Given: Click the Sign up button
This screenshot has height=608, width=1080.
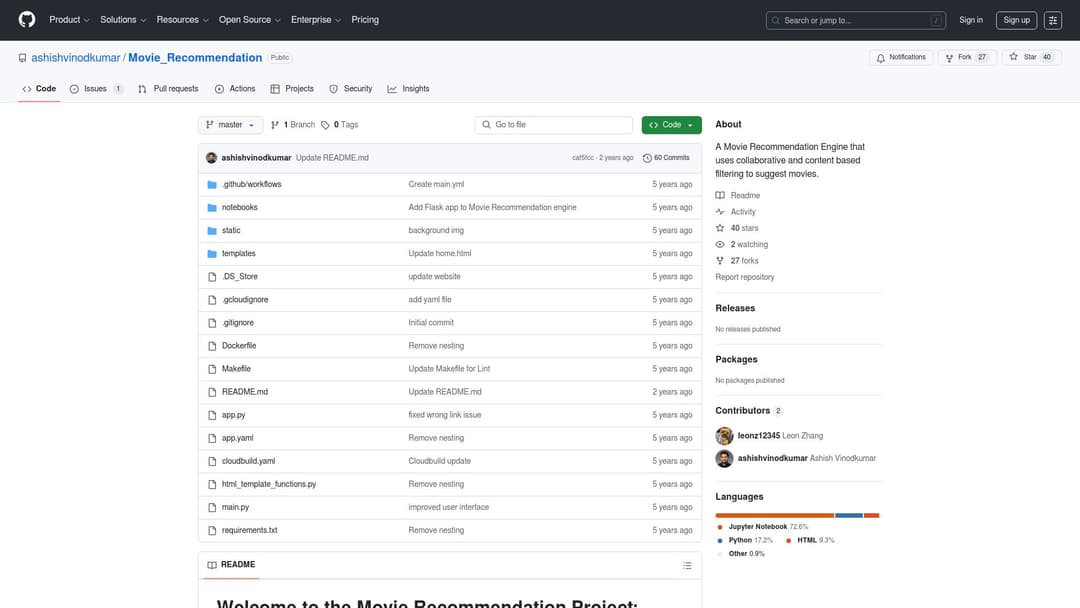Looking at the screenshot, I should pos(1017,21).
